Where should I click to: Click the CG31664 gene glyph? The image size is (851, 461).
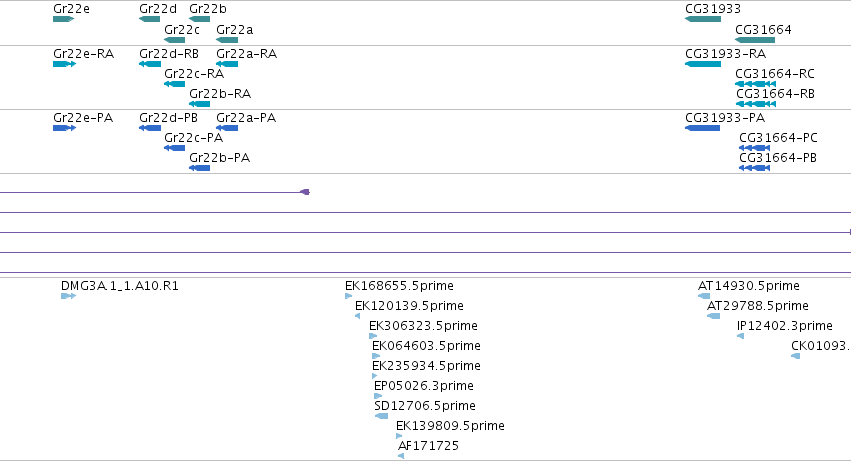tap(755, 40)
